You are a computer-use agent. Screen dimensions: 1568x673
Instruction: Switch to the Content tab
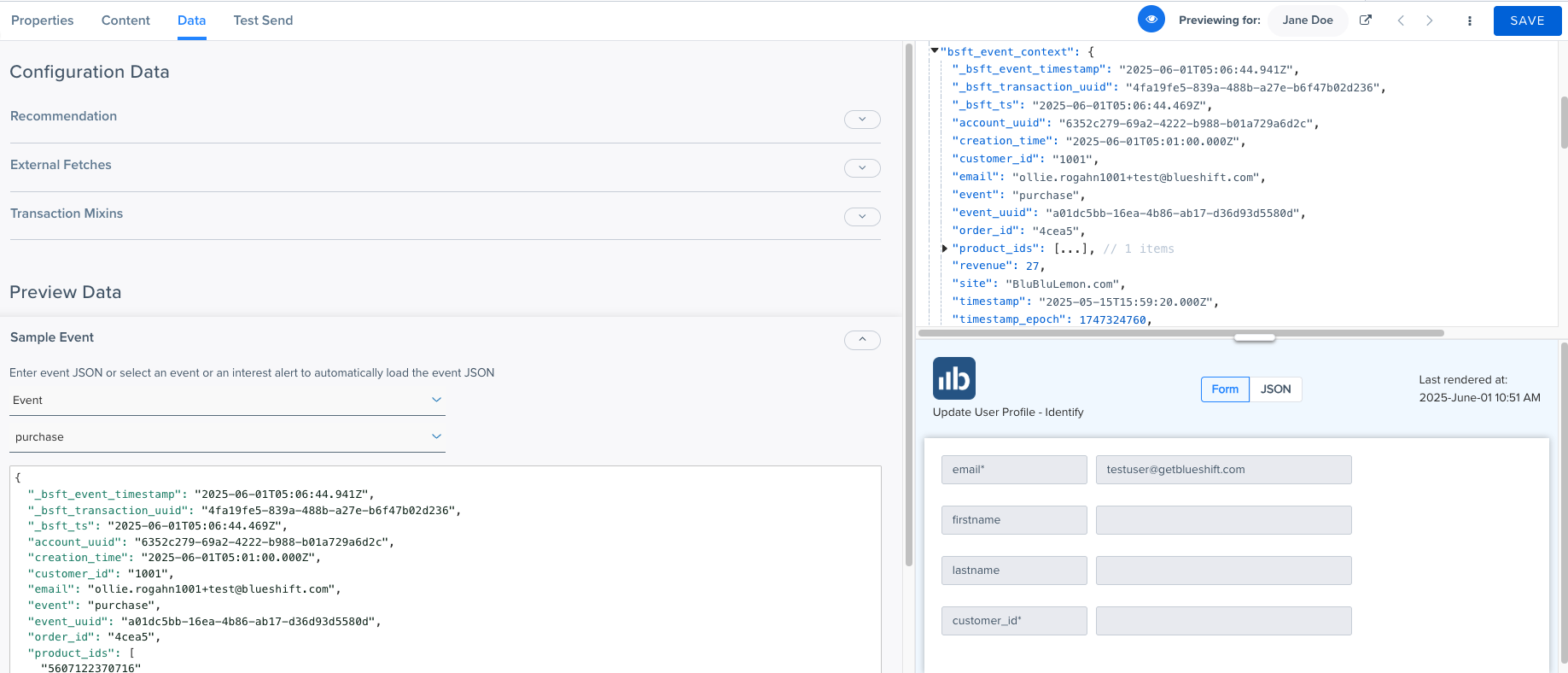[125, 20]
